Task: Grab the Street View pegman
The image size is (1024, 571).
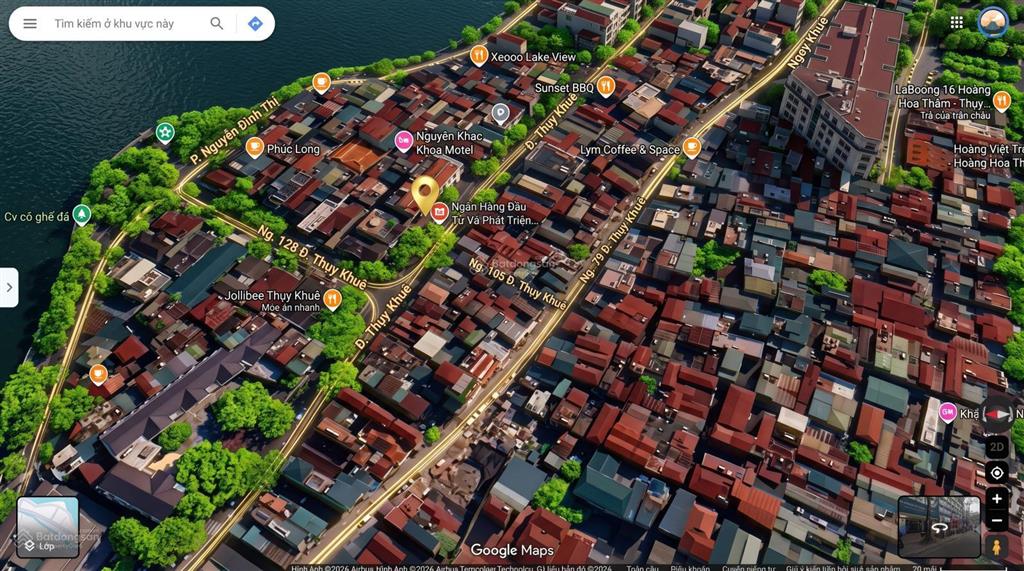Action: tap(997, 546)
